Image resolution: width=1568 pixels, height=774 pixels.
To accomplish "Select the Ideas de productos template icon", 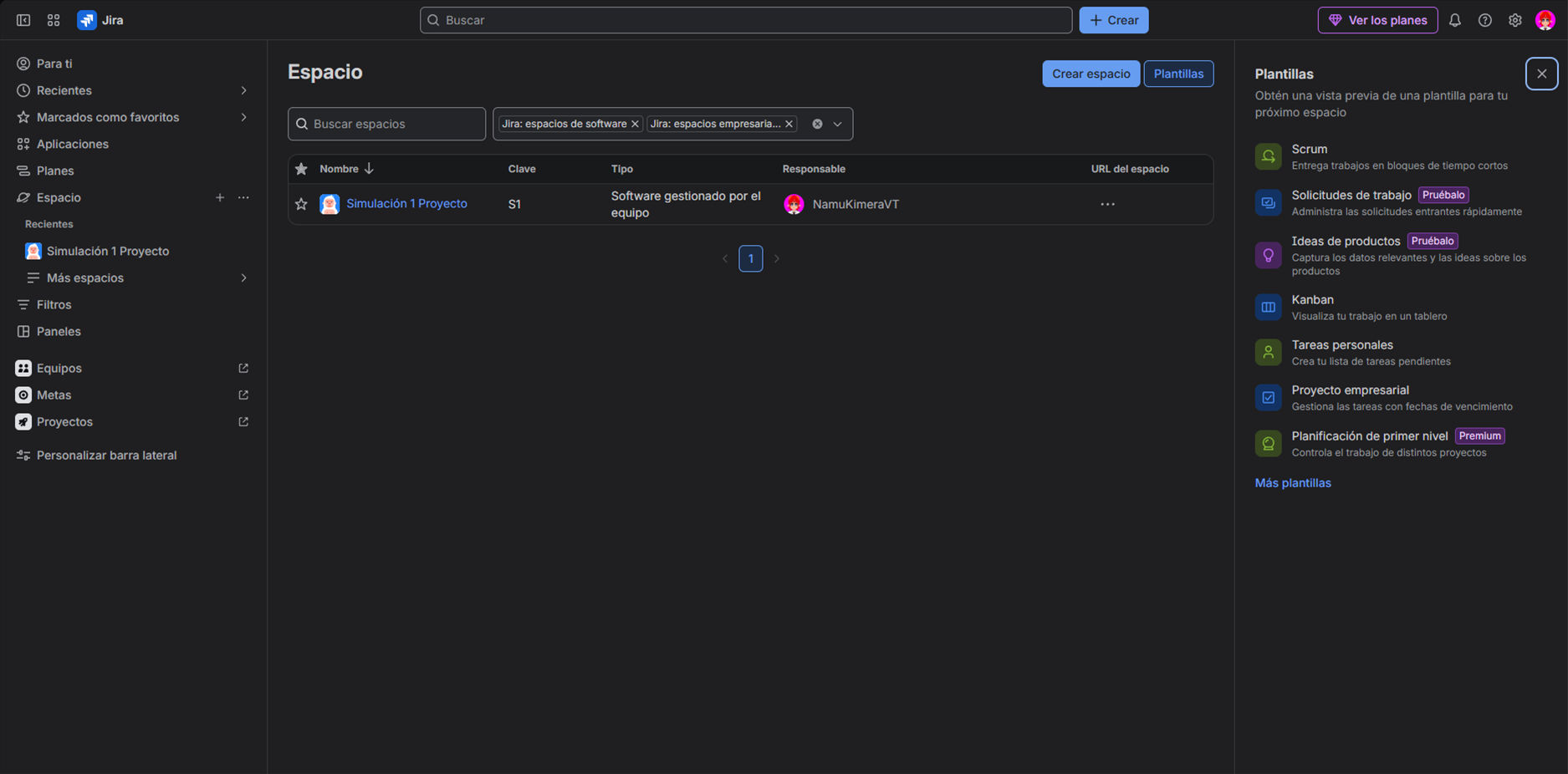I will point(1269,255).
